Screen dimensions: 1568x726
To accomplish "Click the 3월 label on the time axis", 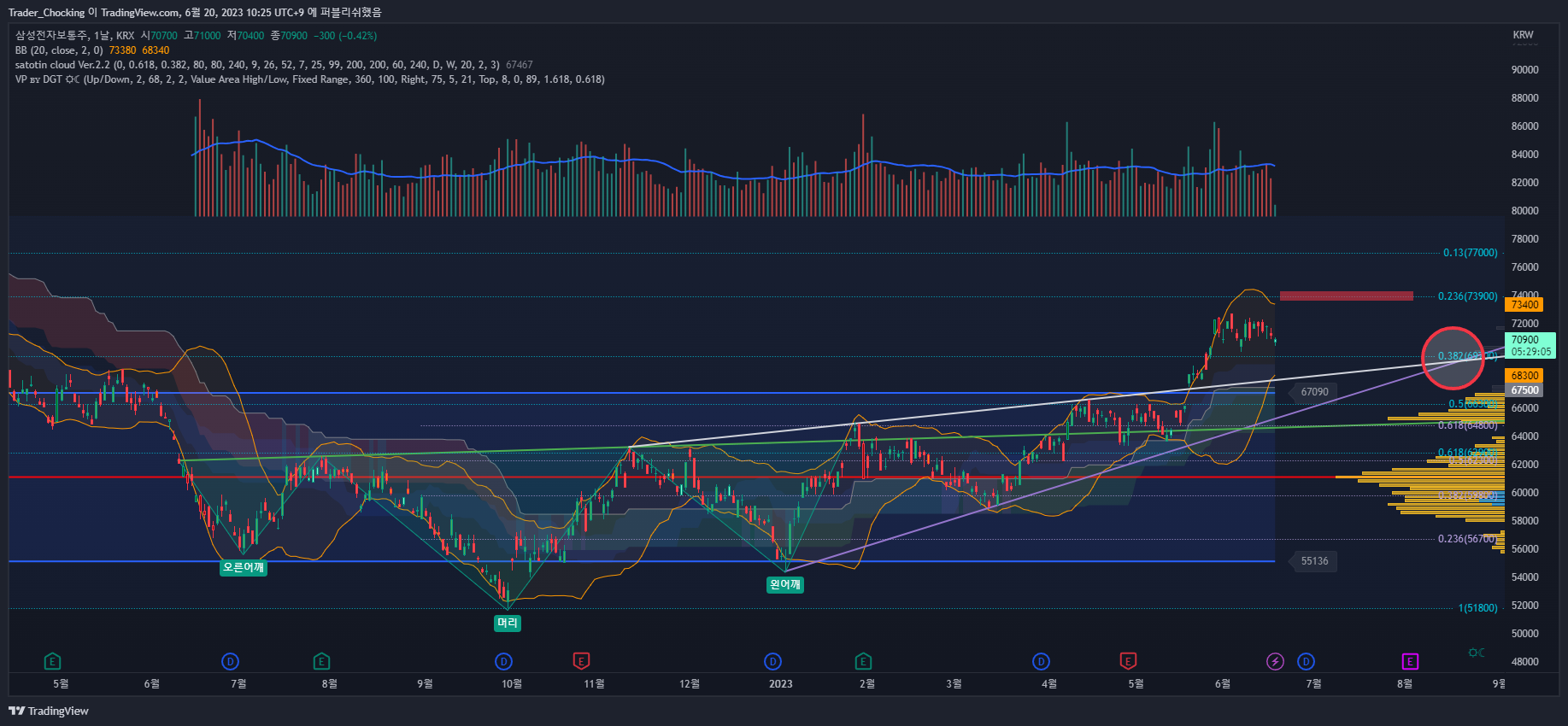I will pos(954,684).
